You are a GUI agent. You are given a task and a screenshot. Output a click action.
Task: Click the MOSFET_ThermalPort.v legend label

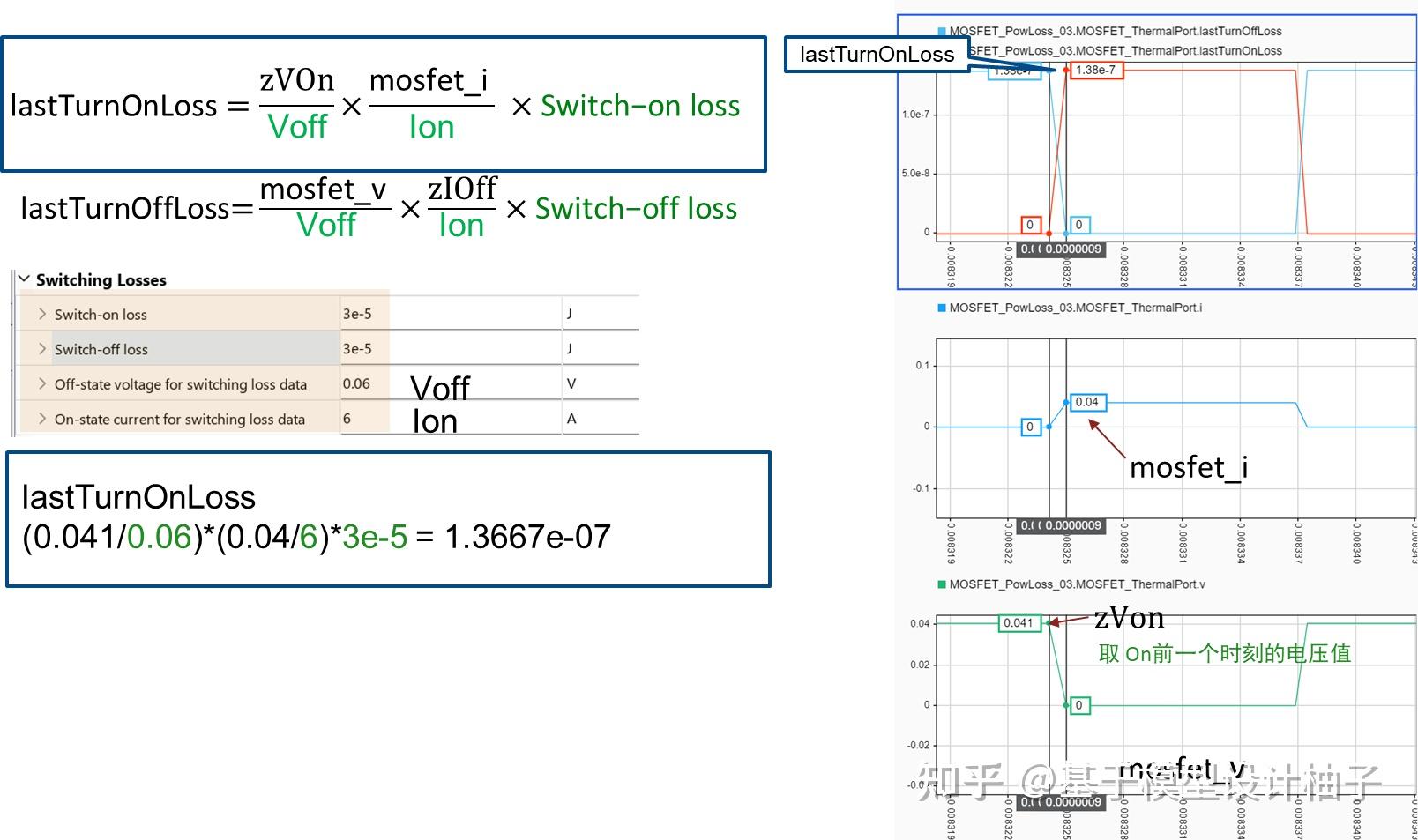pos(1078,584)
